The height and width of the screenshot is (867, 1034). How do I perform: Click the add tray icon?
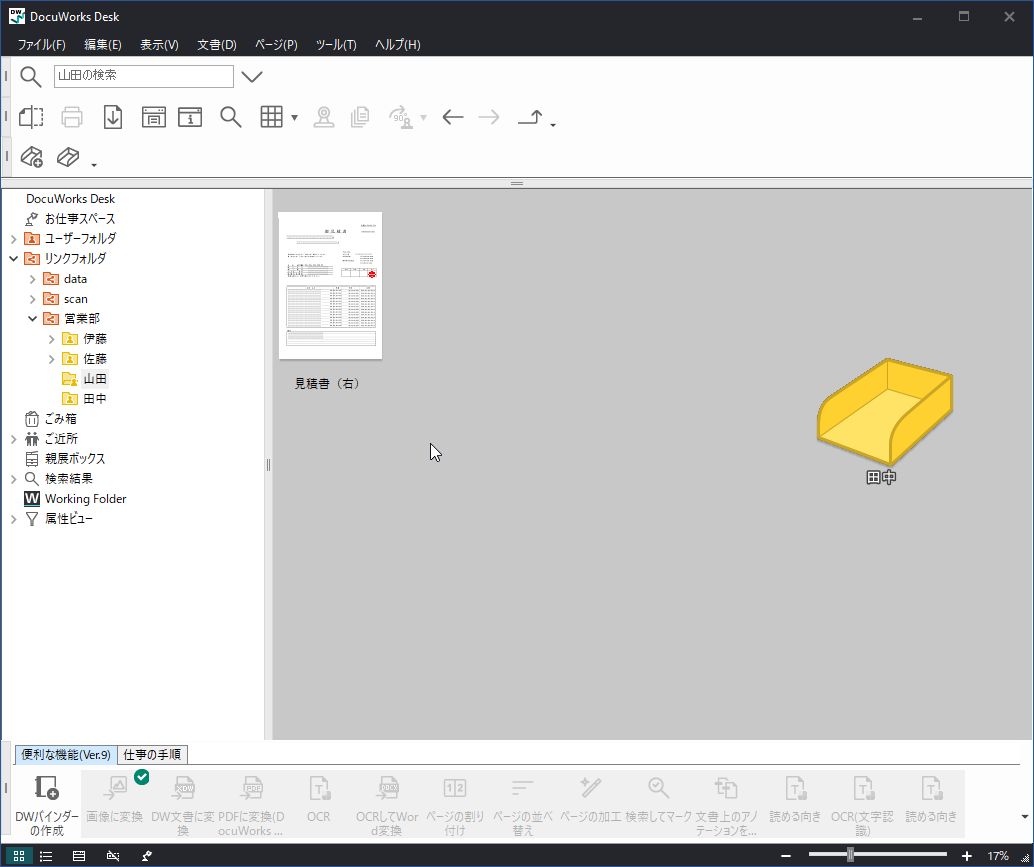pos(31,157)
